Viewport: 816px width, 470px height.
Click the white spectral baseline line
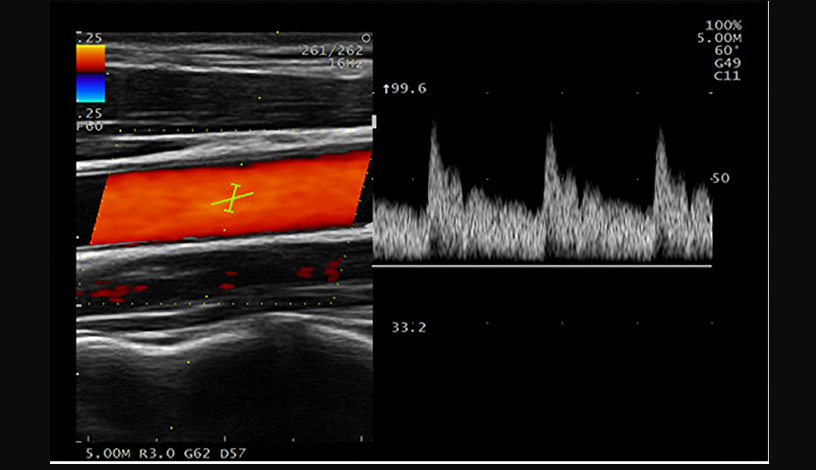pos(541,266)
